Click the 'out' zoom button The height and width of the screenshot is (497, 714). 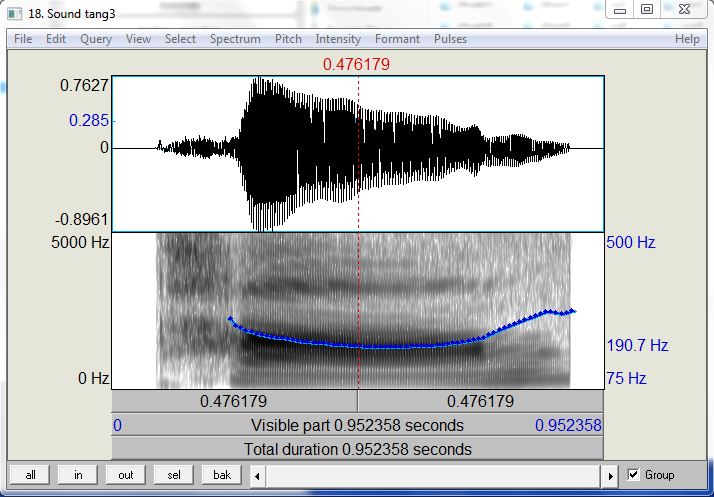click(126, 475)
